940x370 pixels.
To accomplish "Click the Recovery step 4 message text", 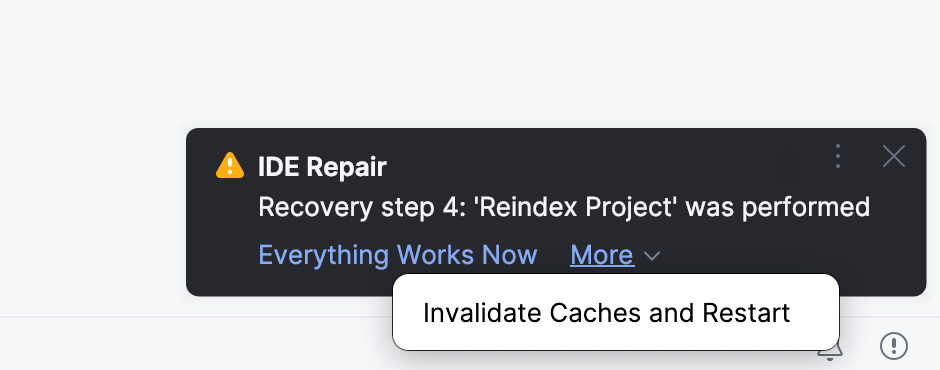I will (564, 207).
